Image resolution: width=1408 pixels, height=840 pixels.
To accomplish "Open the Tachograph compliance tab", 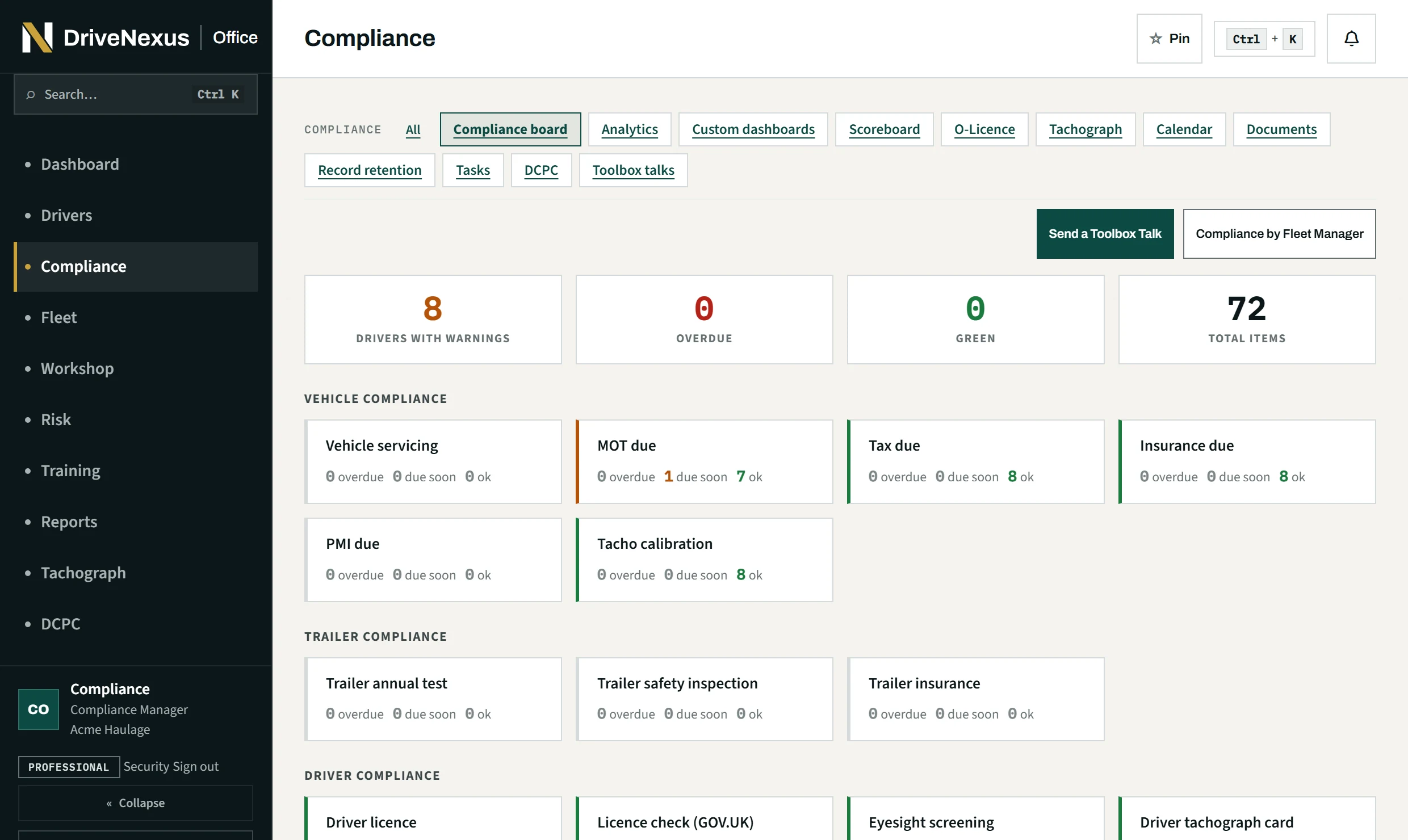I will pos(1086,129).
